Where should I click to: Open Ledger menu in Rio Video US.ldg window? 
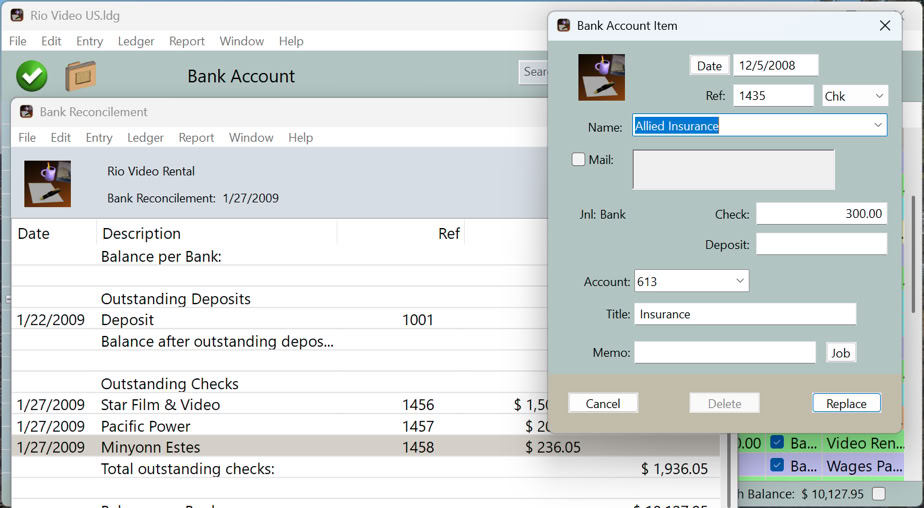[136, 41]
